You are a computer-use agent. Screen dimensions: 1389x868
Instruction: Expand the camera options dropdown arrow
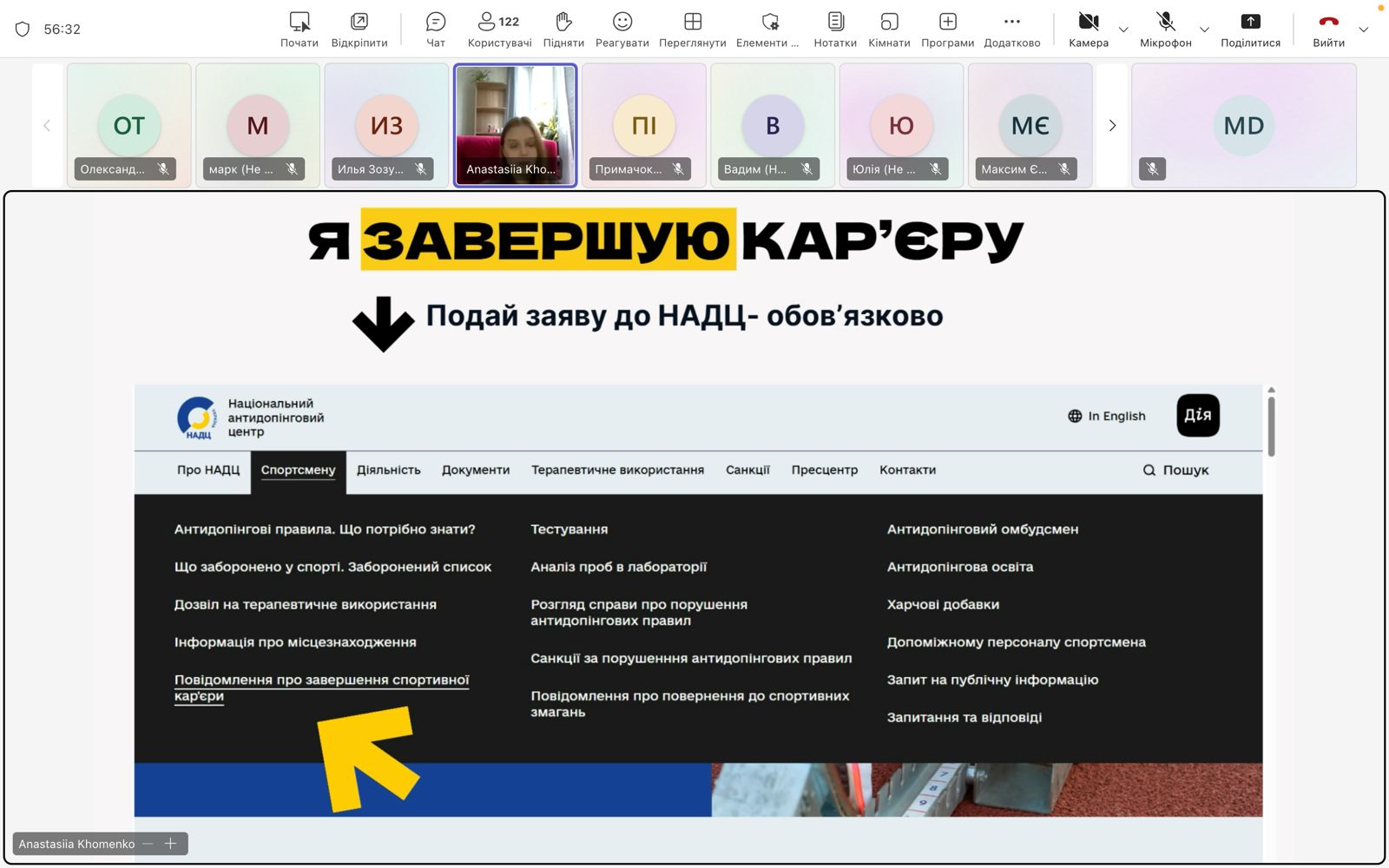point(1123,30)
